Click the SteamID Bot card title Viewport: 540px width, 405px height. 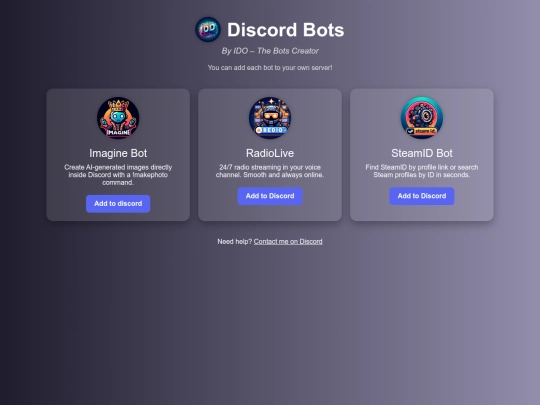[422, 153]
